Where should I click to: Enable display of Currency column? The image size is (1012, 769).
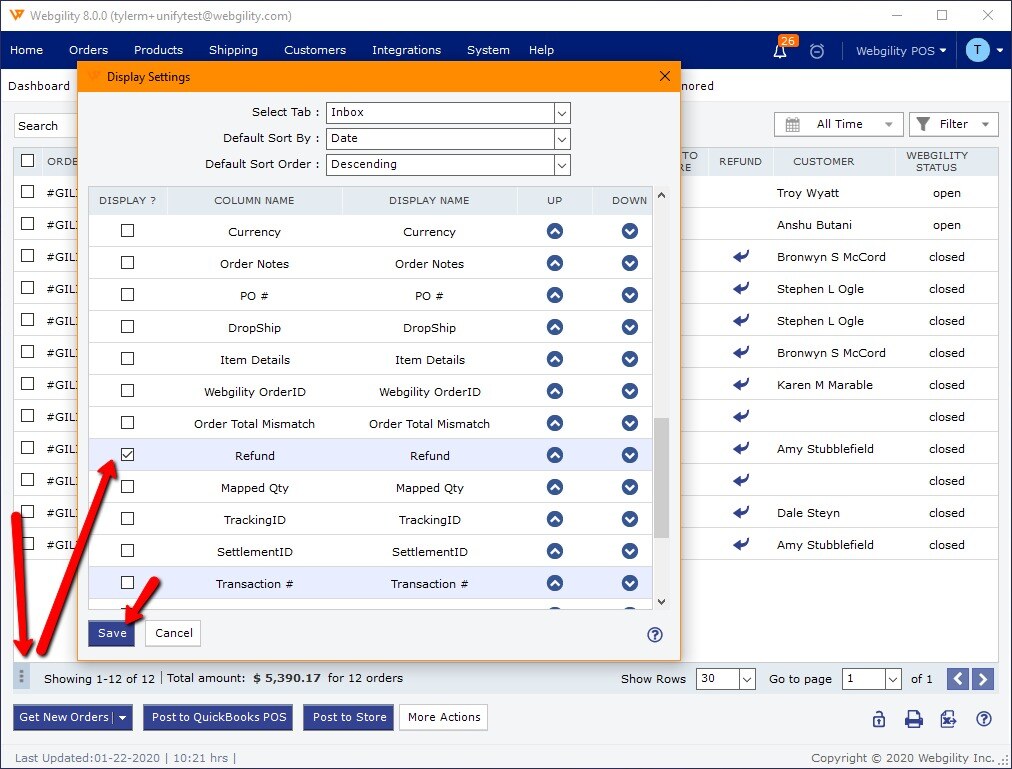(x=127, y=231)
